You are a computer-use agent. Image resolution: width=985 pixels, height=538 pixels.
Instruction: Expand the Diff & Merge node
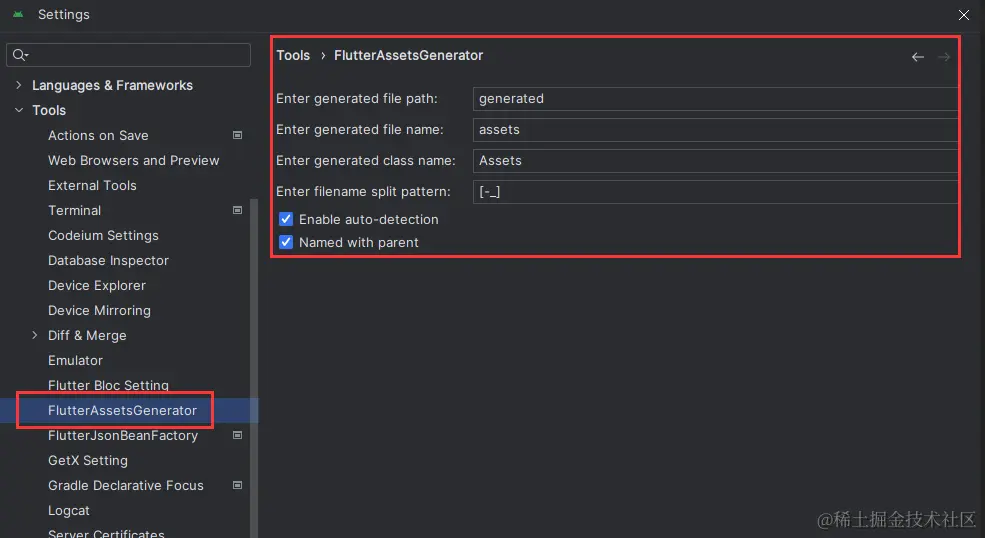pyautogui.click(x=35, y=335)
